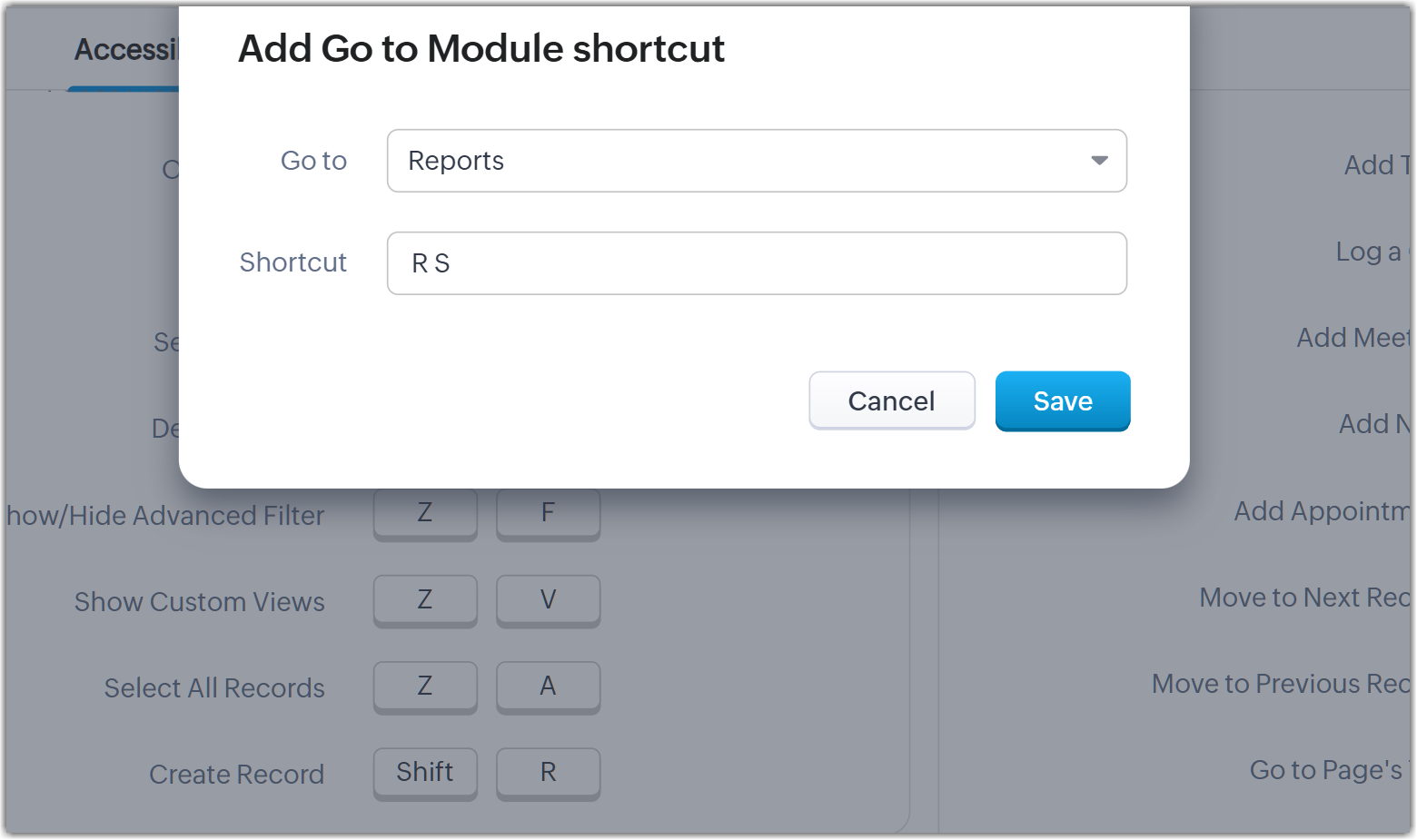Click the Z key beside Show Custom Views

[425, 600]
